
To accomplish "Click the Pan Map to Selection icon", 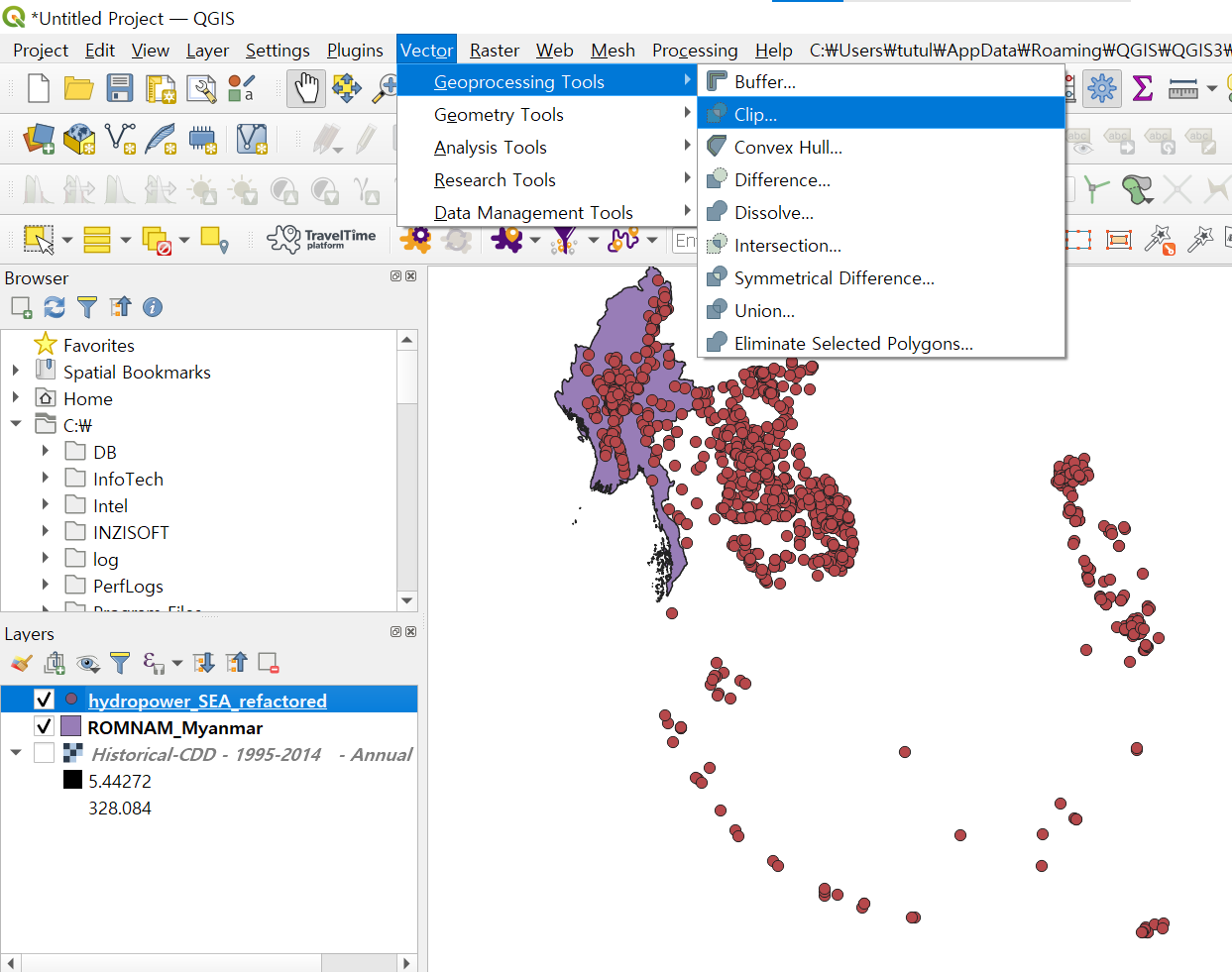I will click(x=347, y=88).
